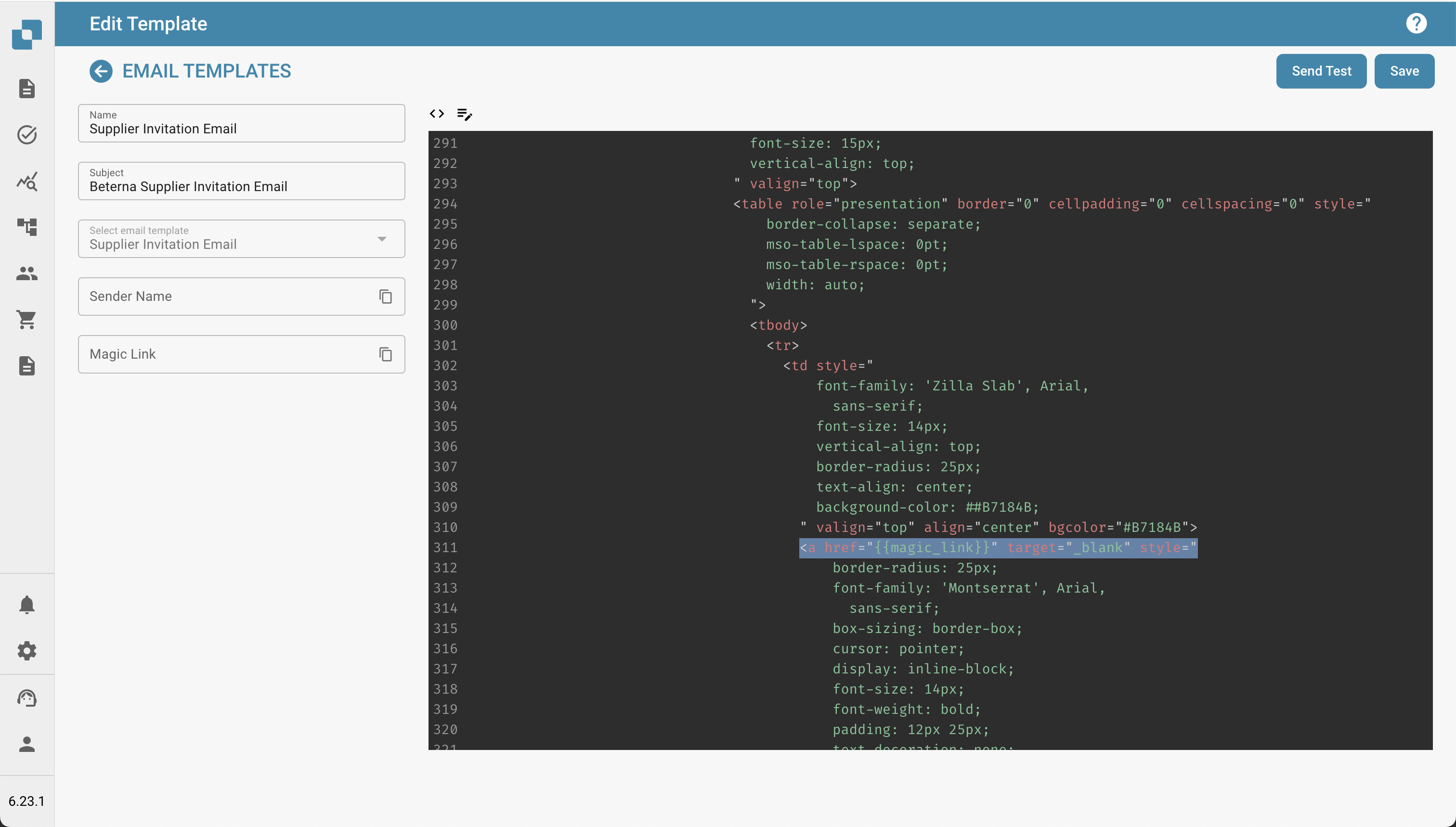The height and width of the screenshot is (827, 1456).
Task: Open the contacts/users section in sidebar
Action: point(26,274)
